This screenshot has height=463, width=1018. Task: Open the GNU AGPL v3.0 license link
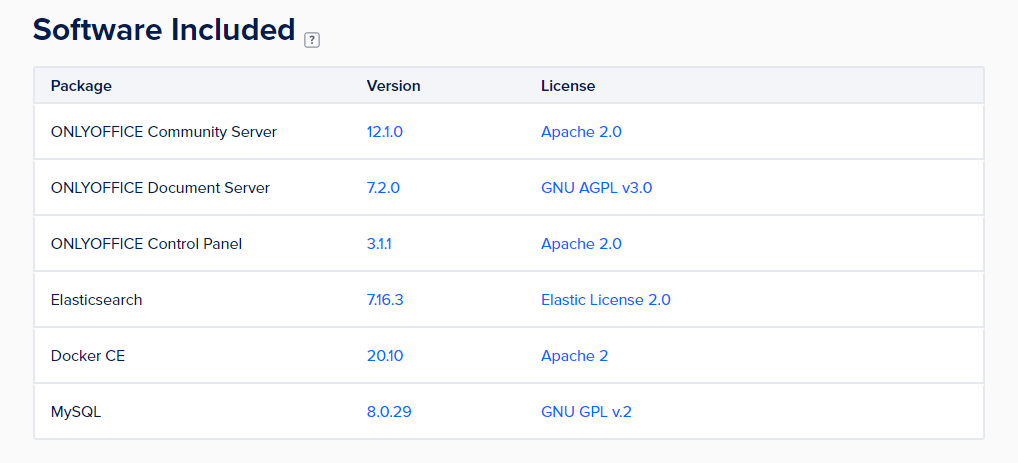click(597, 188)
